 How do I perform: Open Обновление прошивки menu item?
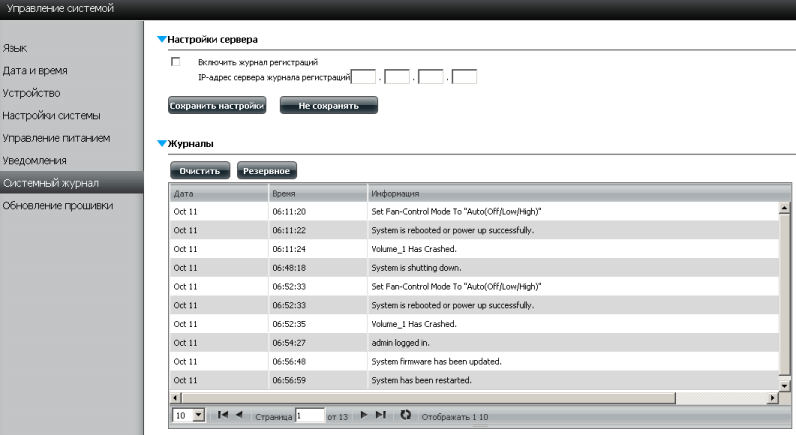pos(58,205)
